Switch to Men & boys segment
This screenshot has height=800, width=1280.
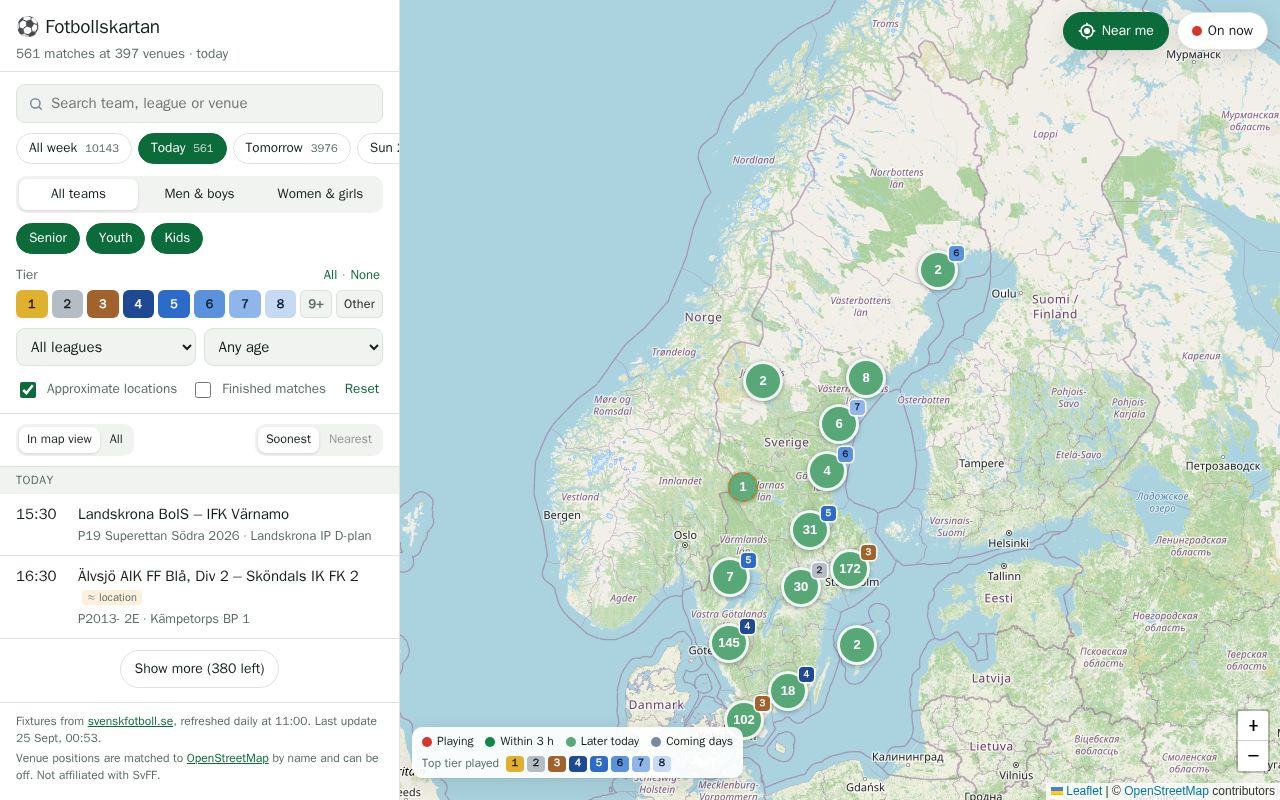199,194
